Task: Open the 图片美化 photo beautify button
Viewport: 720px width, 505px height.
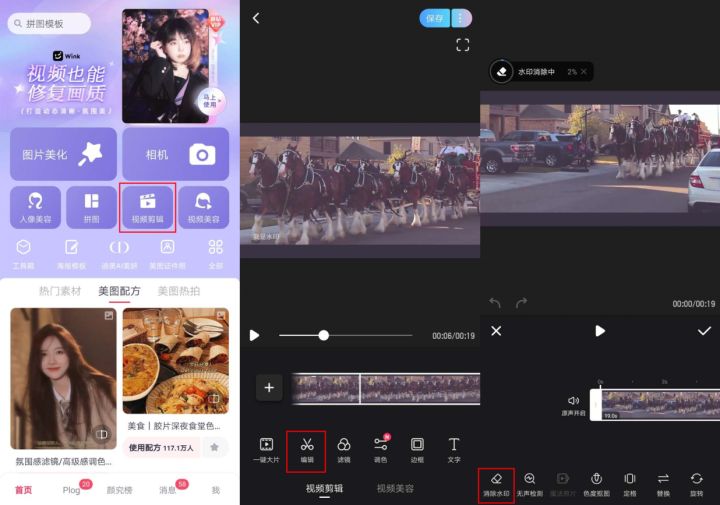Action: click(x=63, y=154)
